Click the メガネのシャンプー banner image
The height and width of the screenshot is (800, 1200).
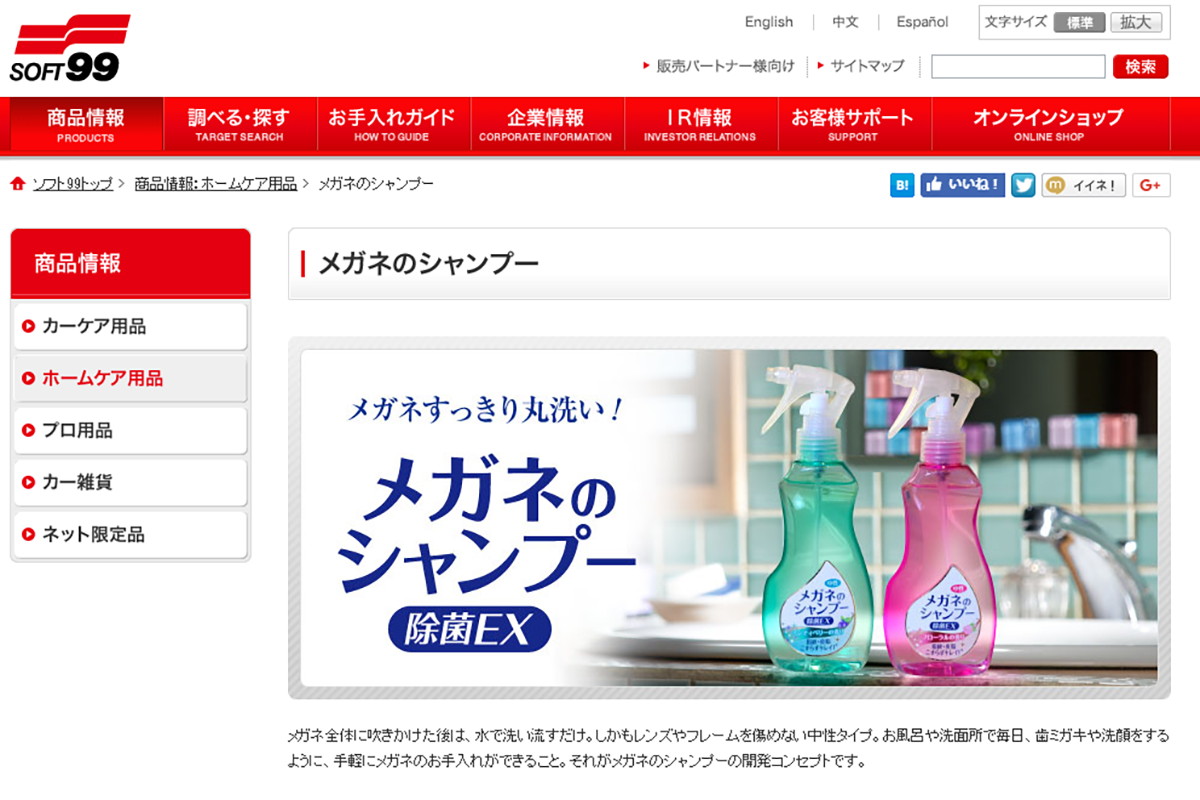[x=729, y=518]
